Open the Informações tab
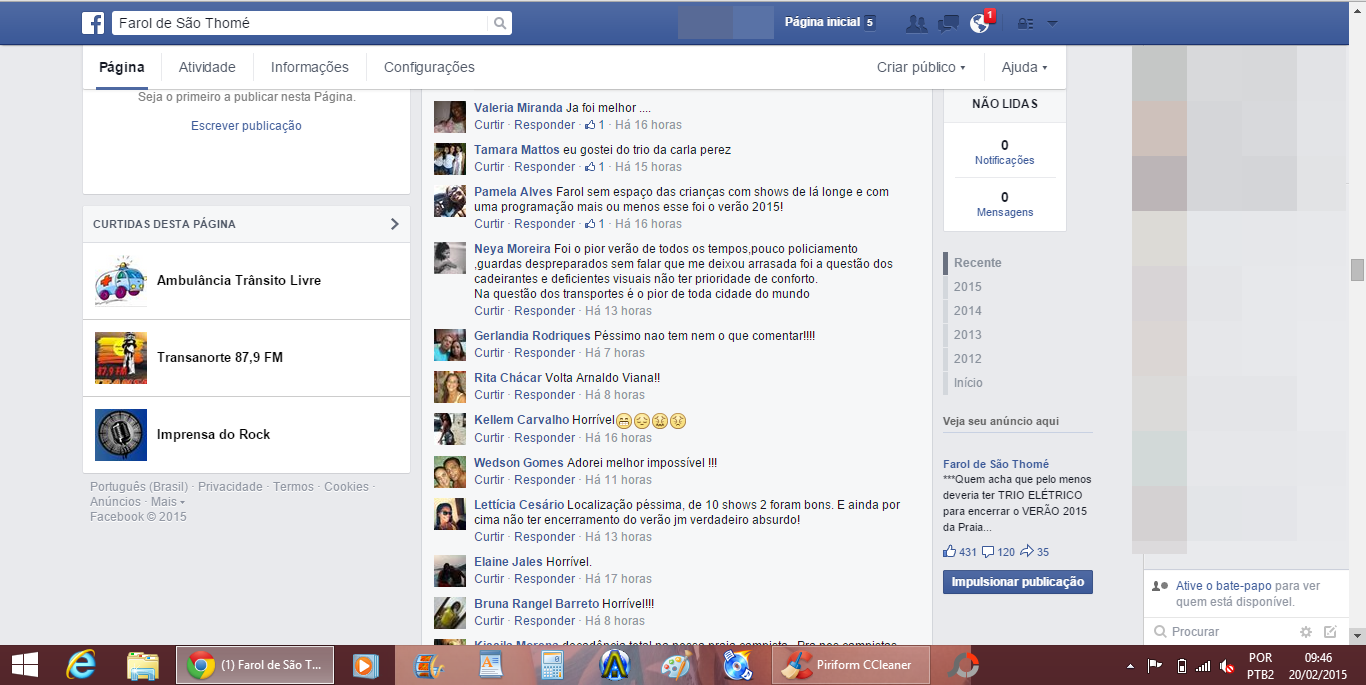This screenshot has height=685, width=1366. tap(310, 67)
